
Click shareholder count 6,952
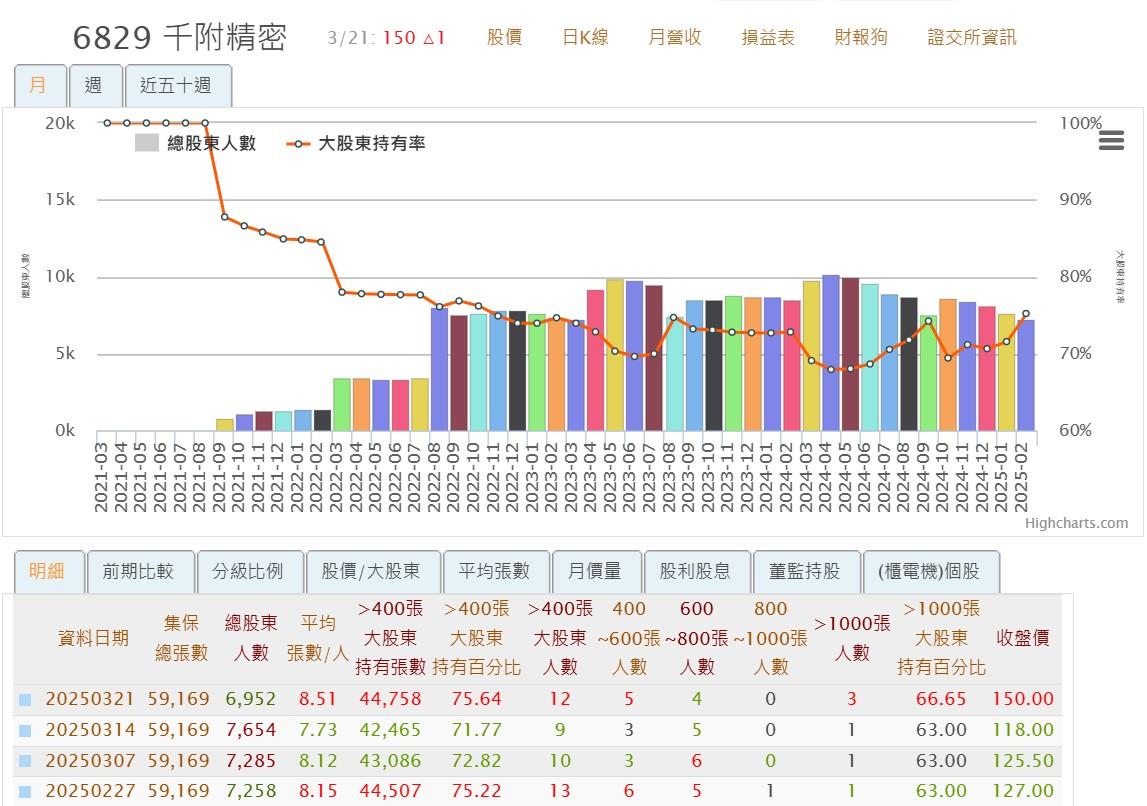(251, 699)
